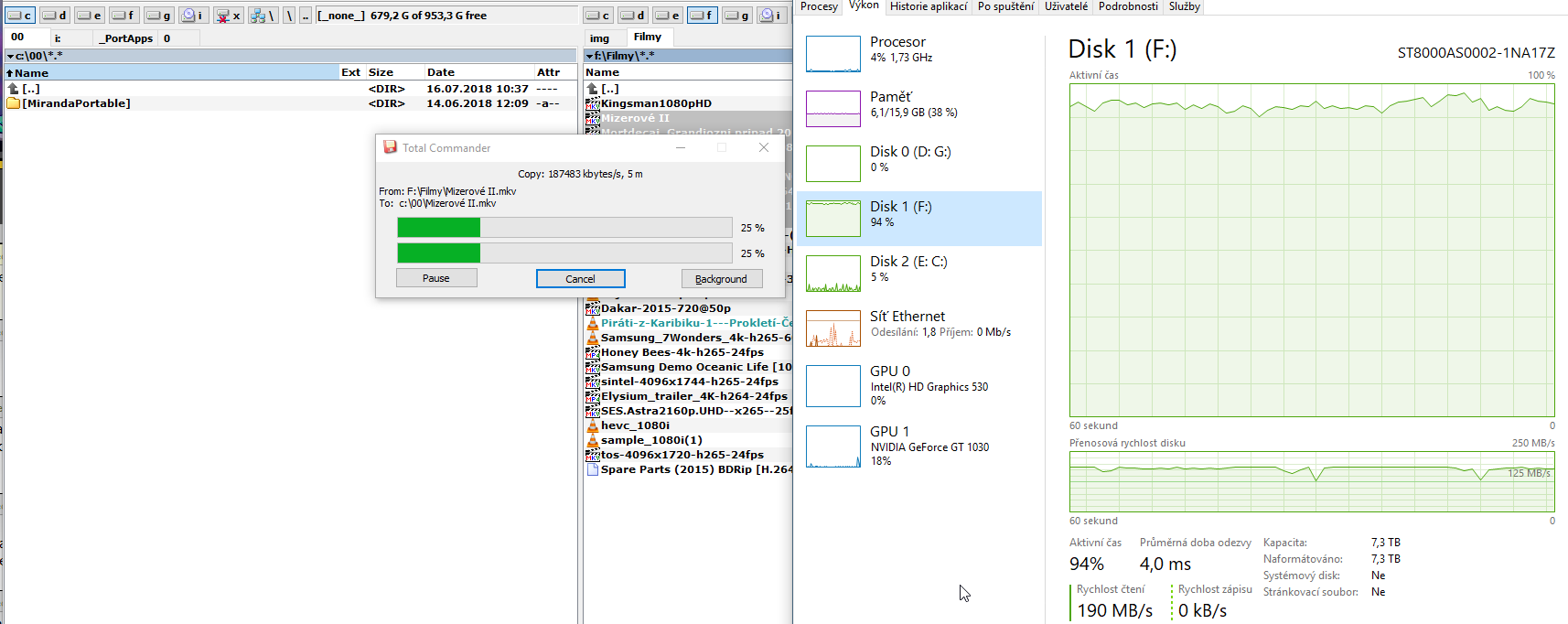Select Disk 0 (D: G:) in Task Manager
This screenshot has width=1568, height=624.
click(x=919, y=164)
